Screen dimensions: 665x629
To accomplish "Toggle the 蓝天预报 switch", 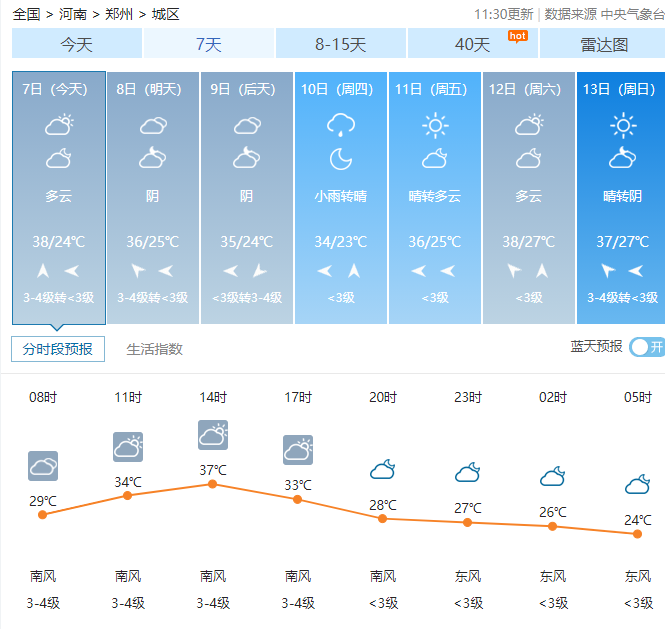I will point(647,347).
